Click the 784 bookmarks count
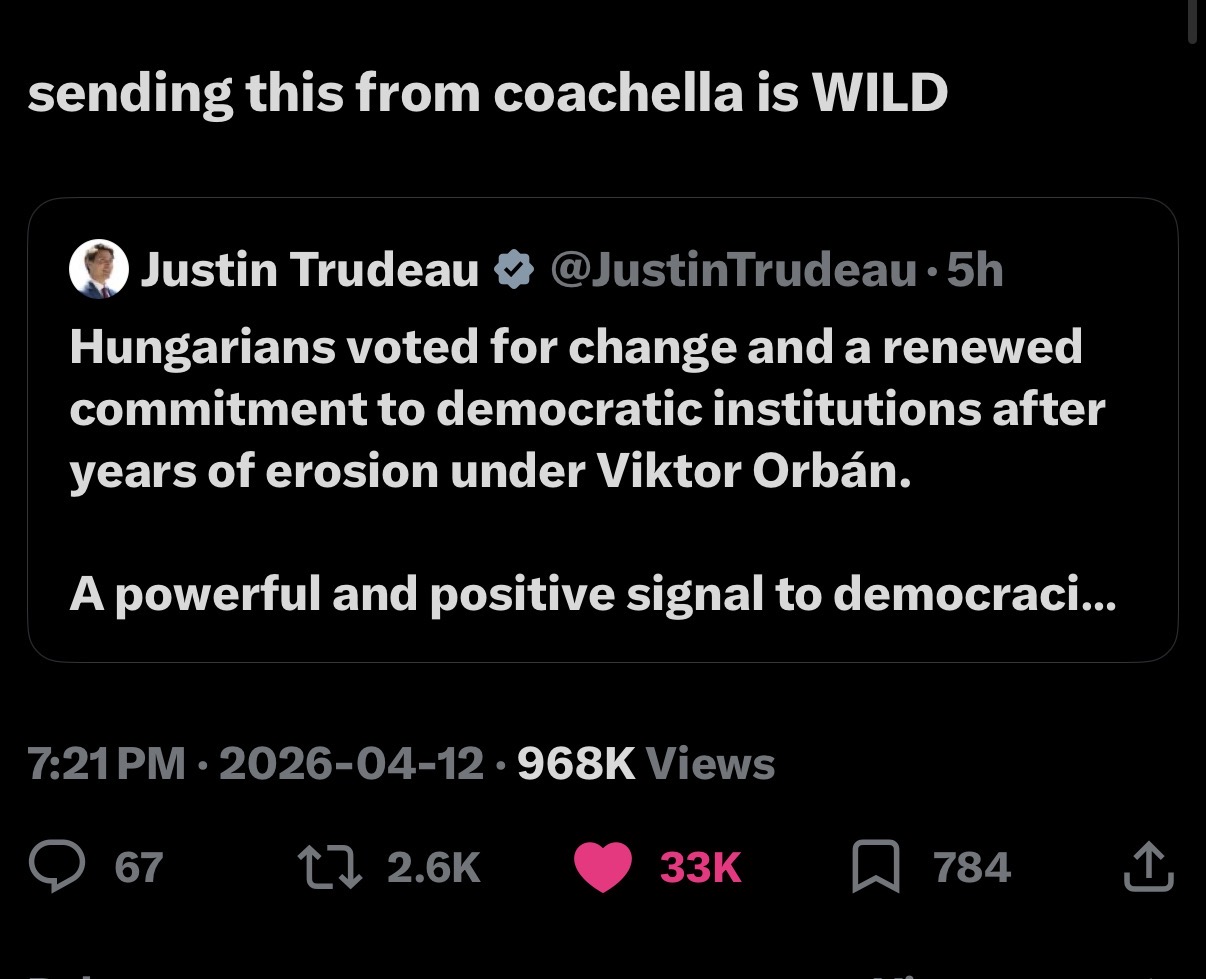Image resolution: width=1206 pixels, height=979 pixels. coord(972,866)
